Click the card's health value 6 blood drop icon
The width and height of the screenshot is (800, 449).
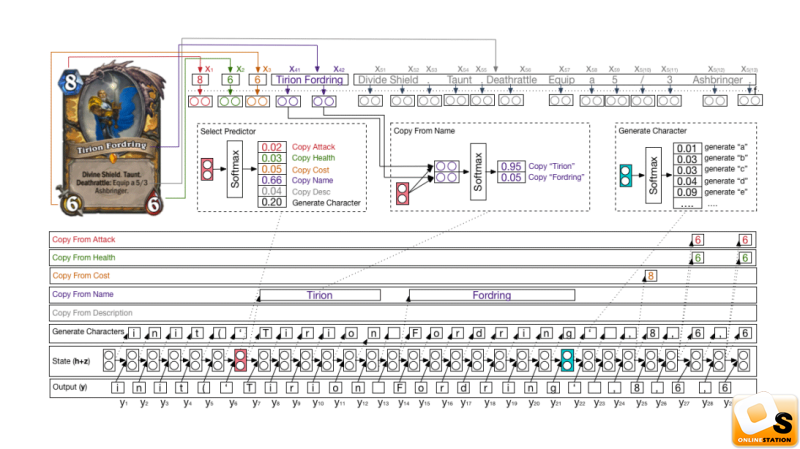tap(154, 204)
